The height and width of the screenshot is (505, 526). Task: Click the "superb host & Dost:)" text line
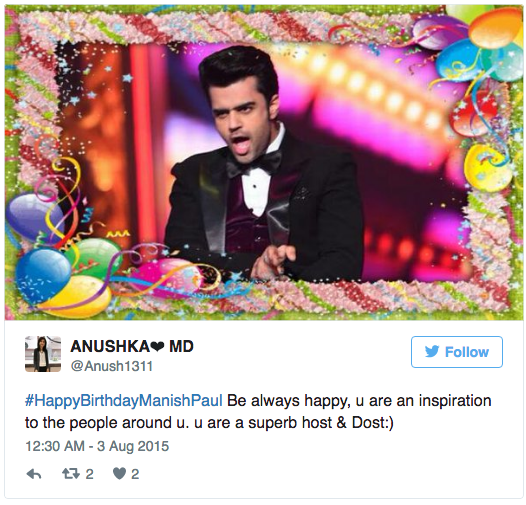[321, 423]
